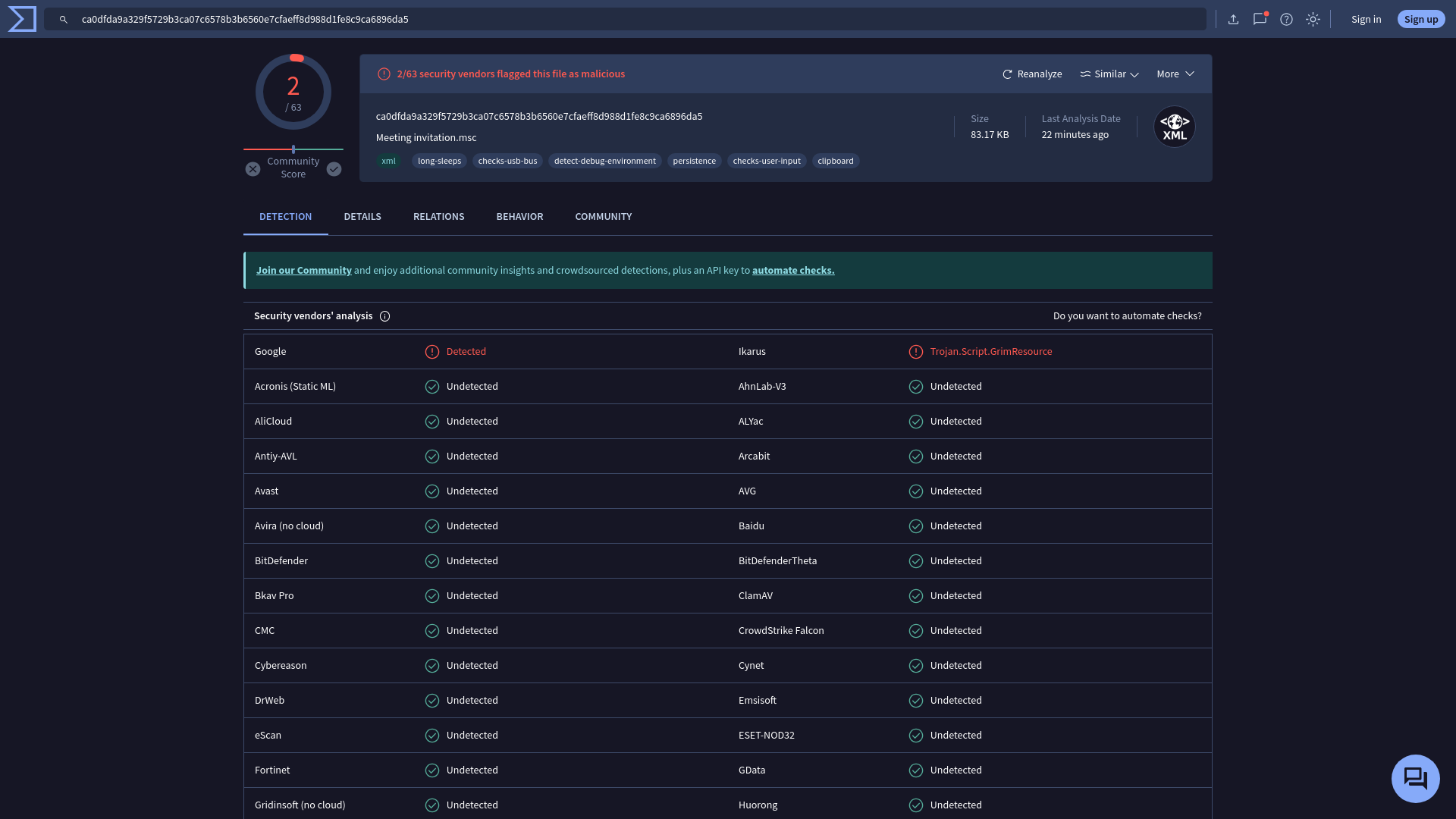Open the Behavior tab
The image size is (1456, 819).
point(520,217)
